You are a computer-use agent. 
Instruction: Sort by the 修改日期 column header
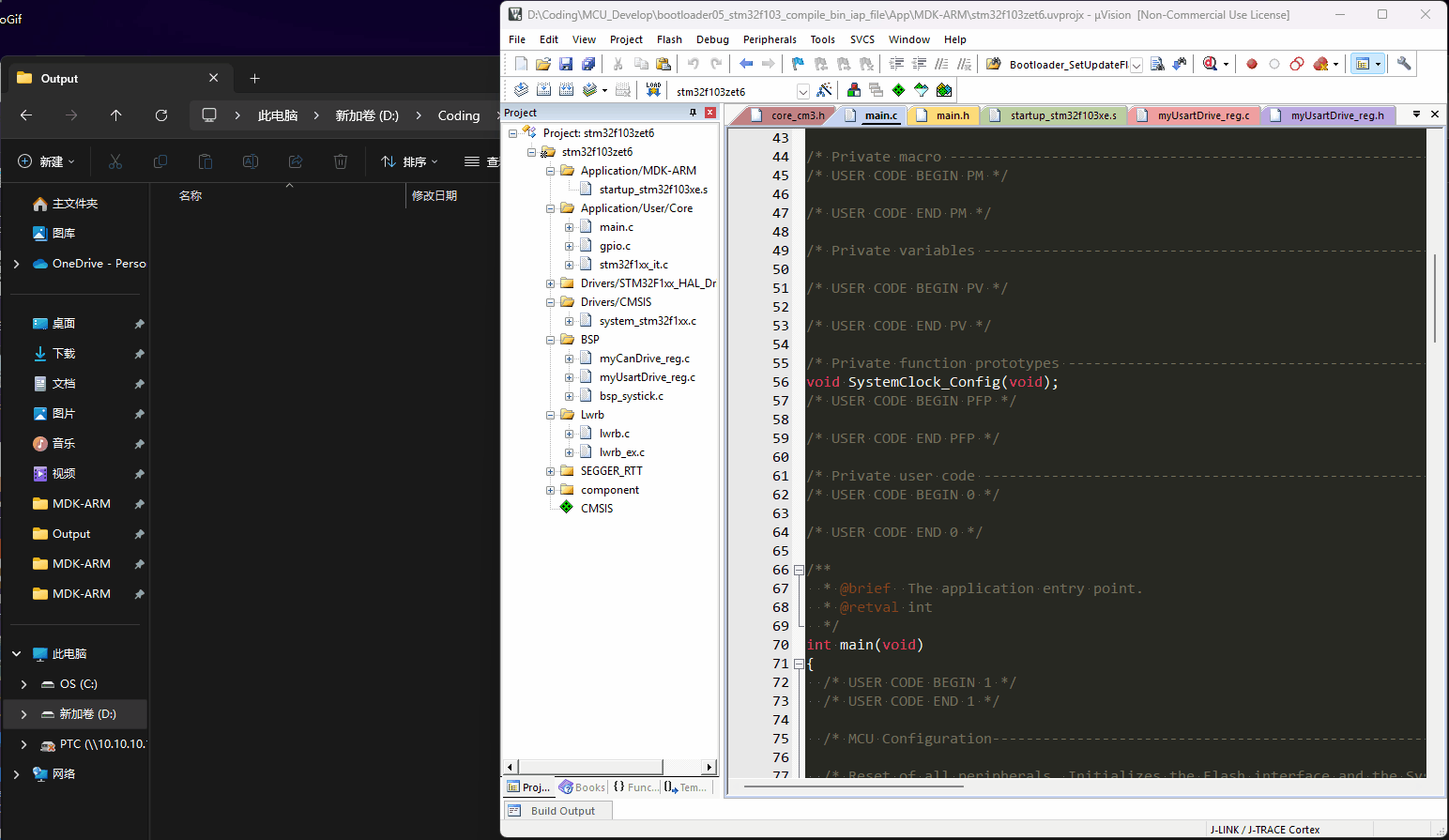435,195
